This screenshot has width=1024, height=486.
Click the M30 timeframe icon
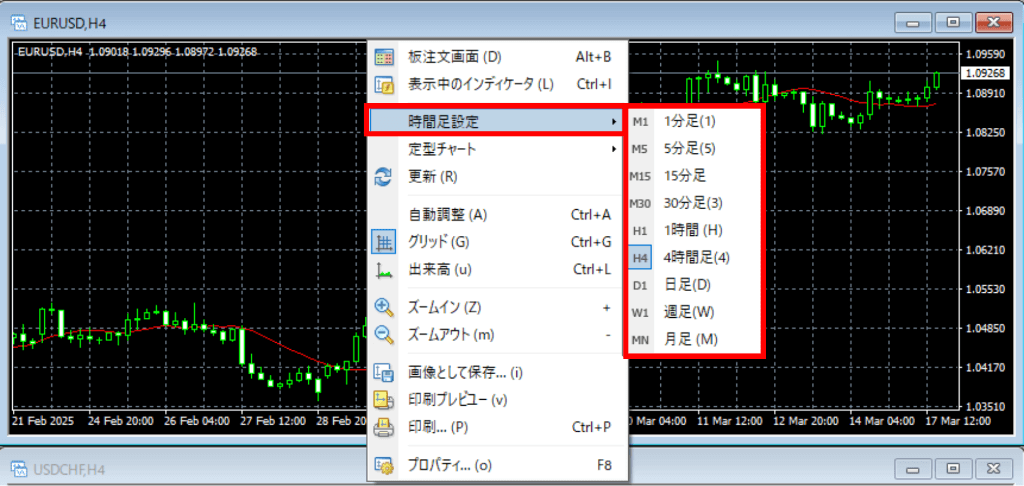click(641, 203)
